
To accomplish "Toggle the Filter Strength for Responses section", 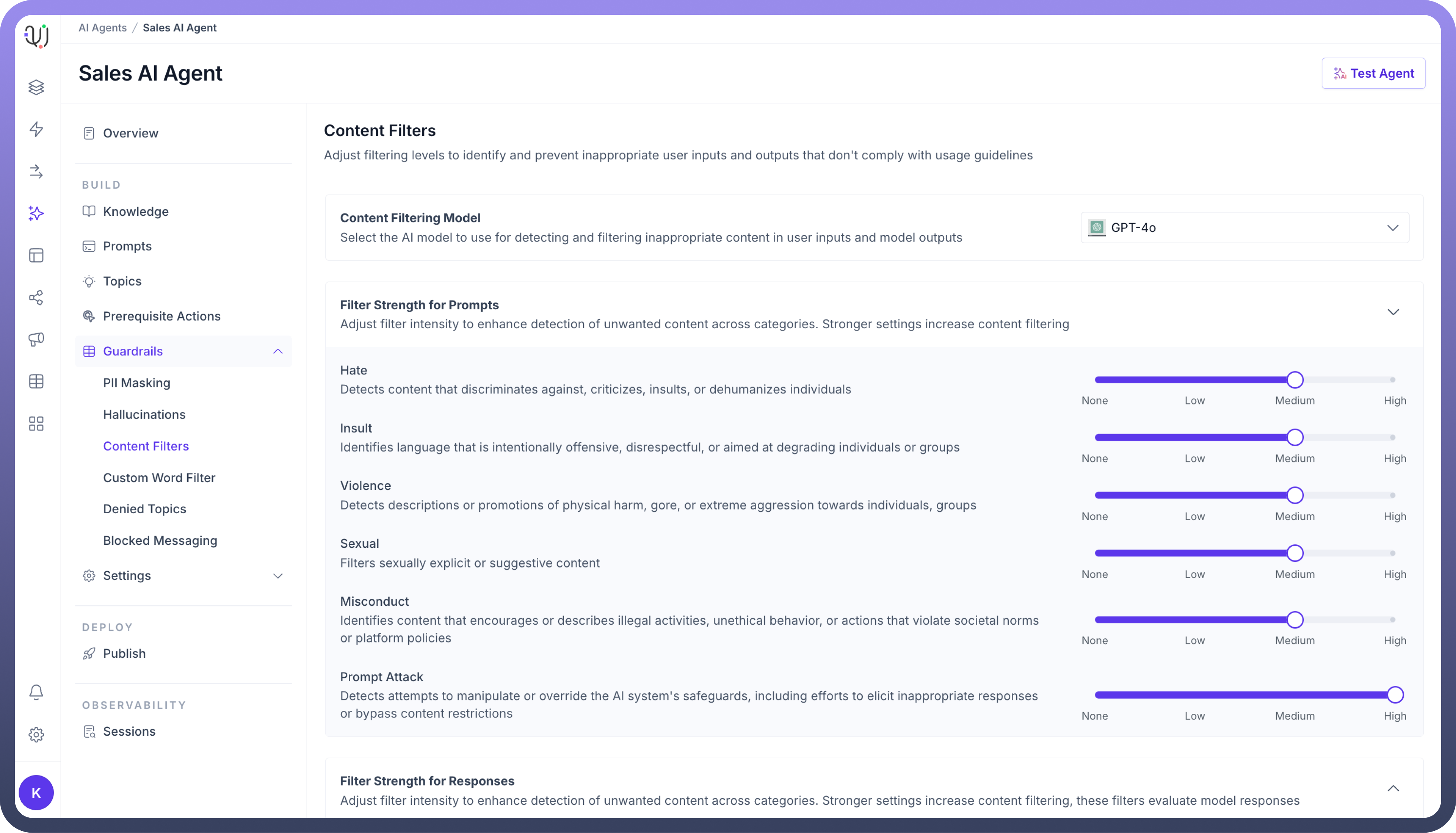I will pyautogui.click(x=1393, y=788).
